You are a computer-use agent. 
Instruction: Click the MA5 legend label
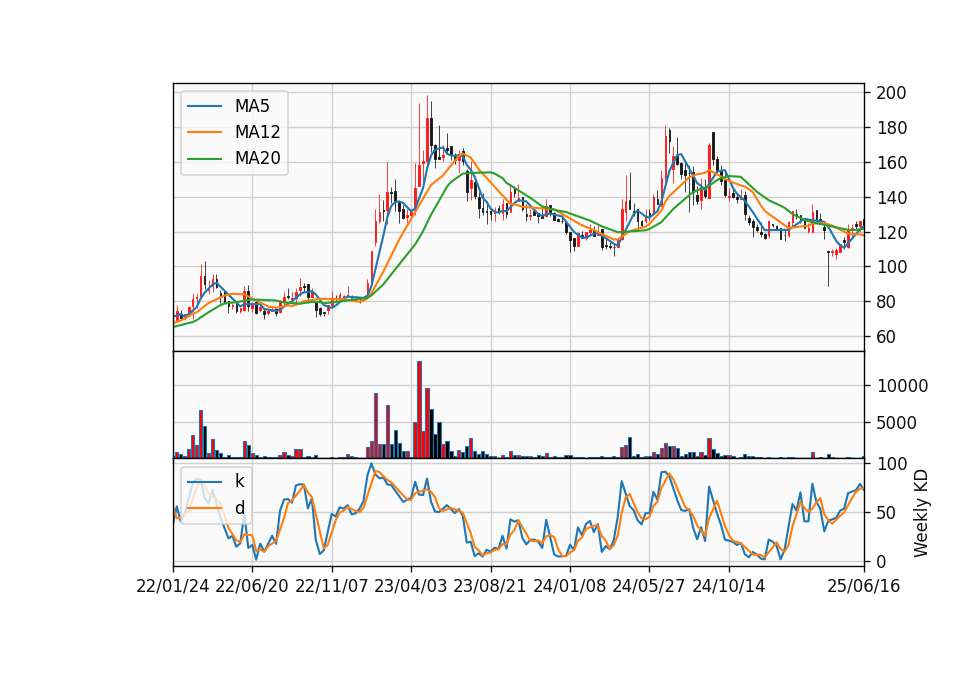[252, 106]
